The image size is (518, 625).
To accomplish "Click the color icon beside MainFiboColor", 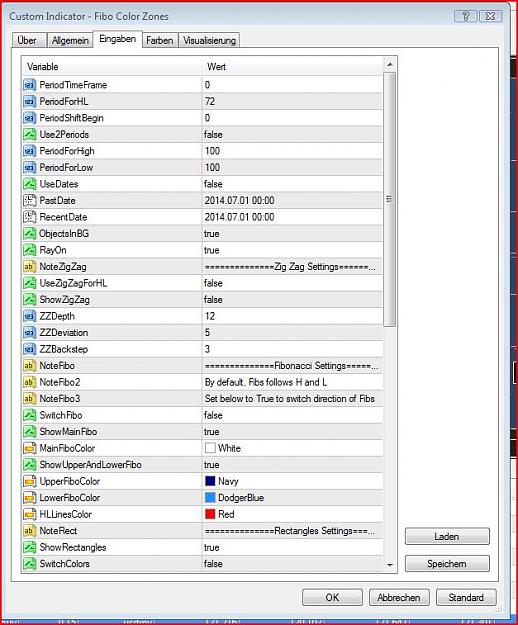I will click(29, 448).
